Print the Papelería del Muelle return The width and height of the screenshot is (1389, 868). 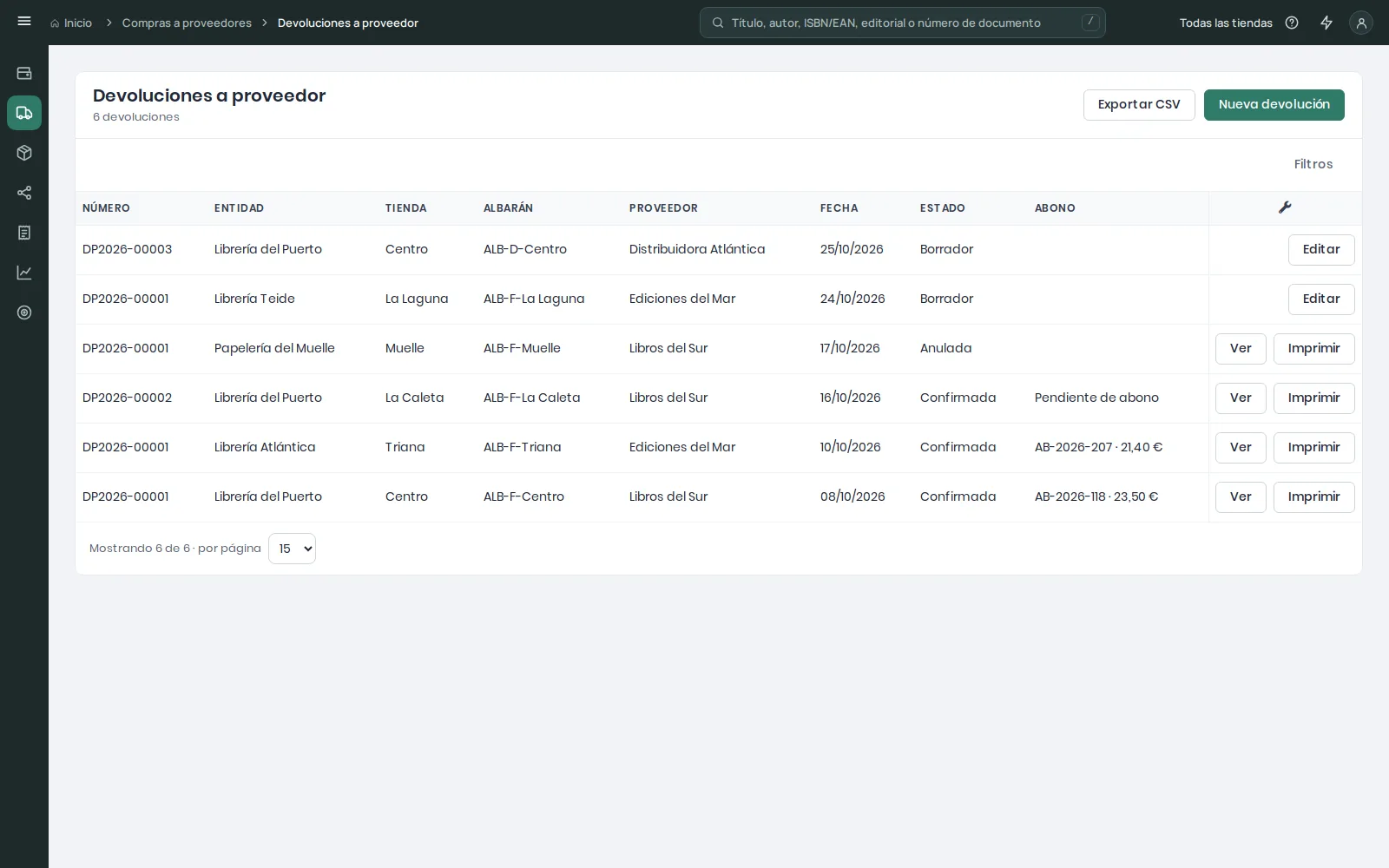pos(1313,349)
